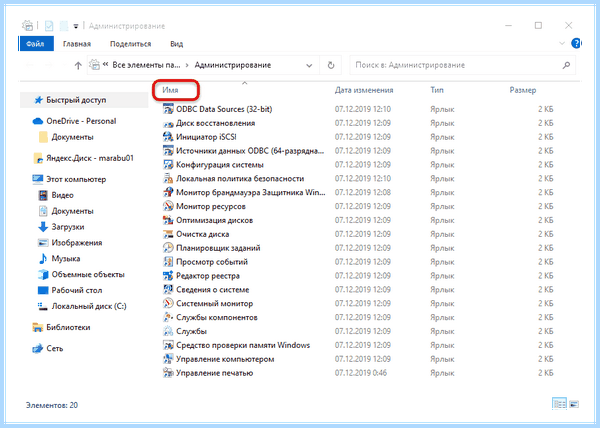Select the Планировщик заданий icon
600x428 pixels.
click(x=168, y=248)
